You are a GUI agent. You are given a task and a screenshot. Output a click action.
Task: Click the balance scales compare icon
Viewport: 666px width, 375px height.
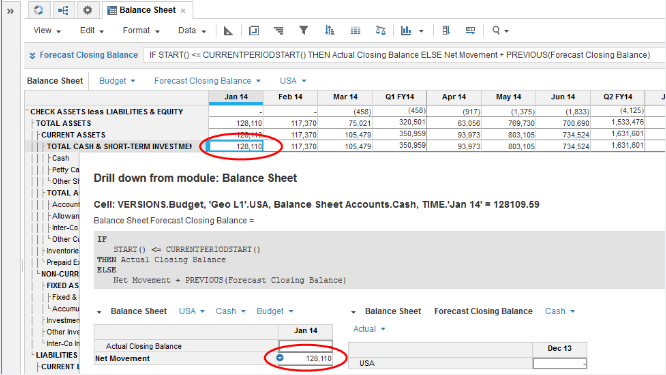(381, 31)
